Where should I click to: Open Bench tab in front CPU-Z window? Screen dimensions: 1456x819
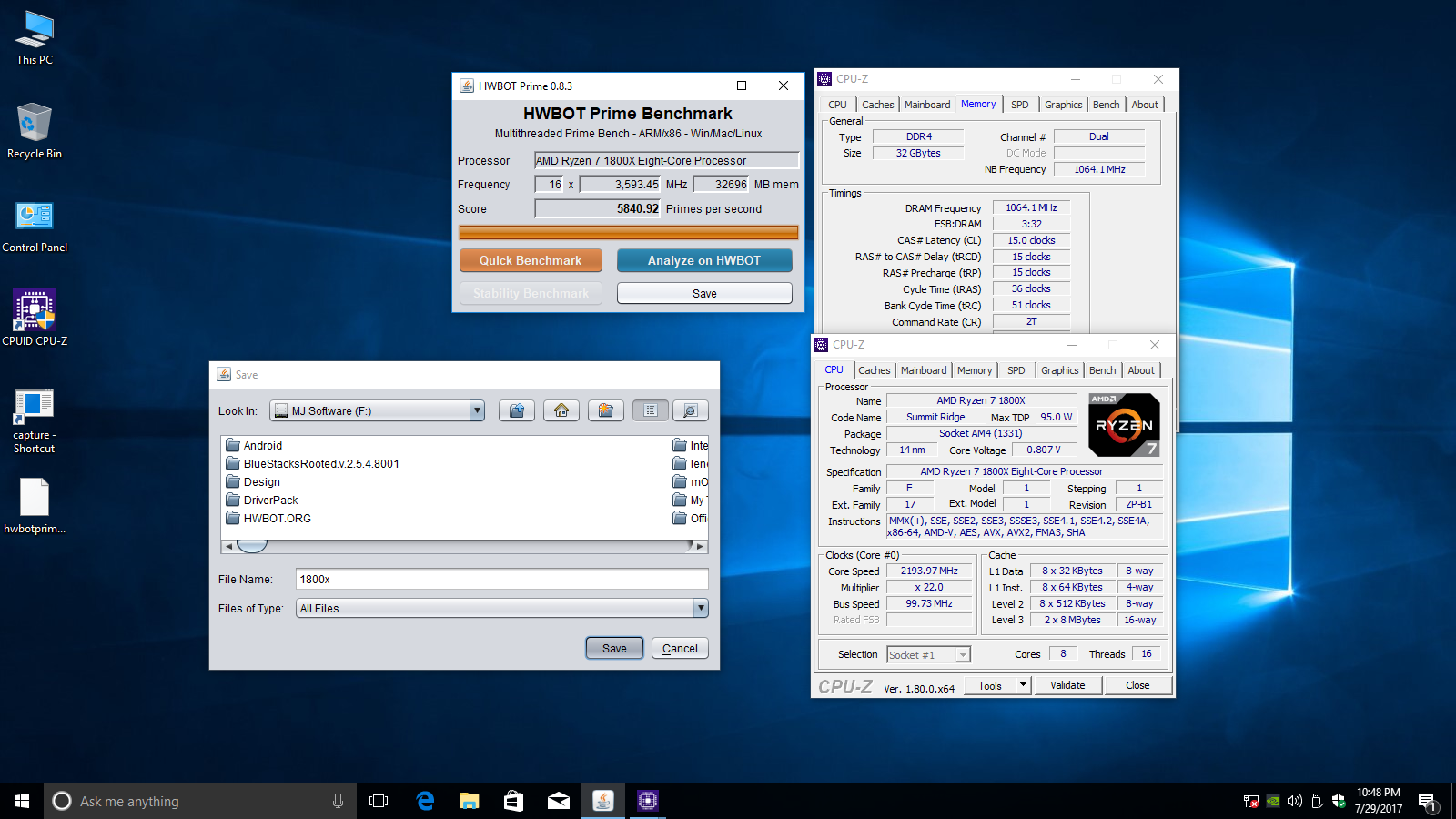(x=1103, y=370)
